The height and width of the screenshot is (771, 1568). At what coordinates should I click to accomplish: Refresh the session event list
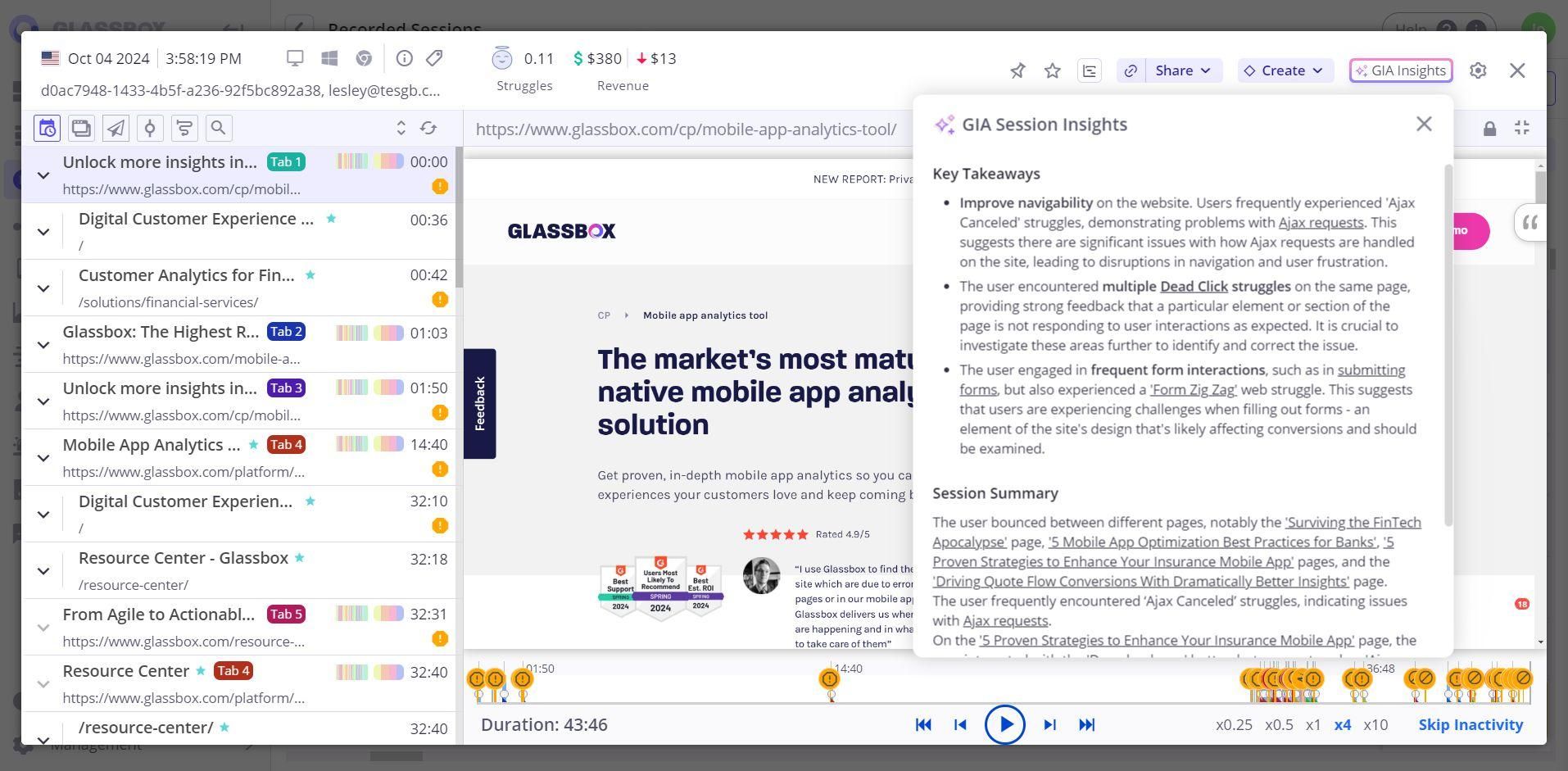pos(428,128)
